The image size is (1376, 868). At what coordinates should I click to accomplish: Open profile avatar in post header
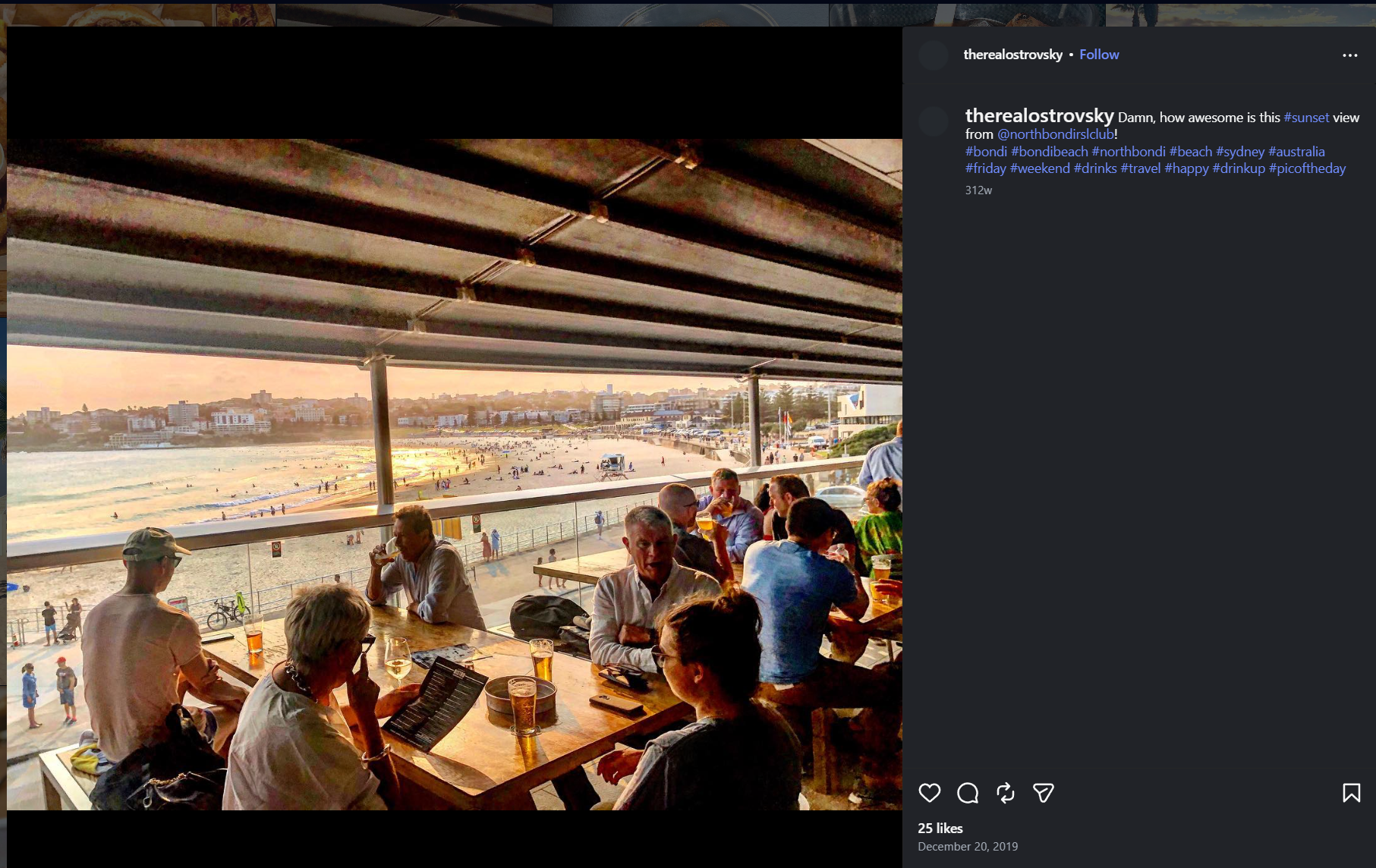click(x=934, y=55)
